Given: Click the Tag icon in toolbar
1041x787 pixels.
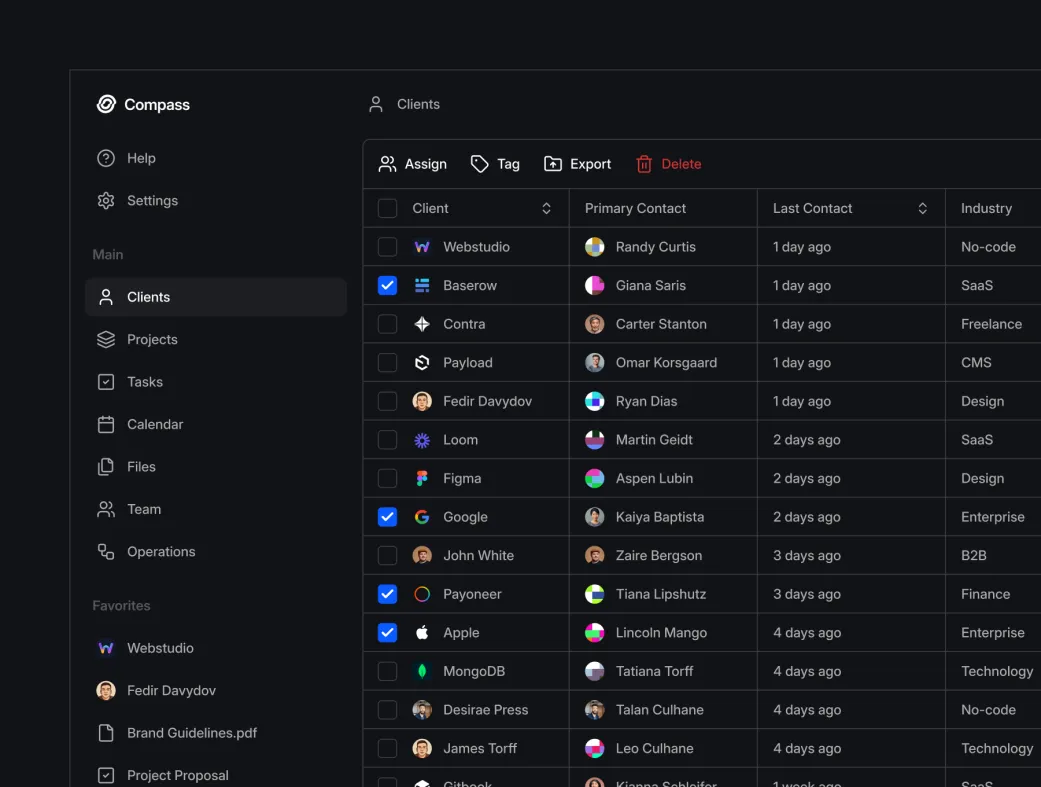Looking at the screenshot, I should 480,164.
